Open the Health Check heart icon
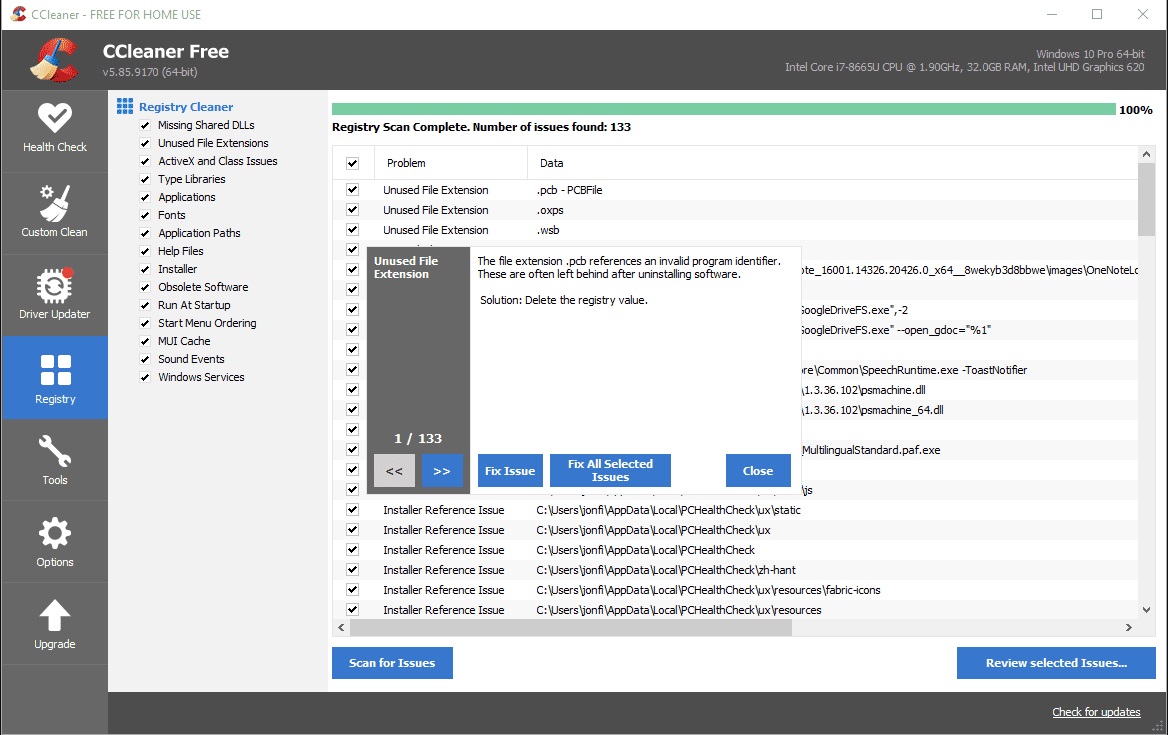 tap(55, 117)
